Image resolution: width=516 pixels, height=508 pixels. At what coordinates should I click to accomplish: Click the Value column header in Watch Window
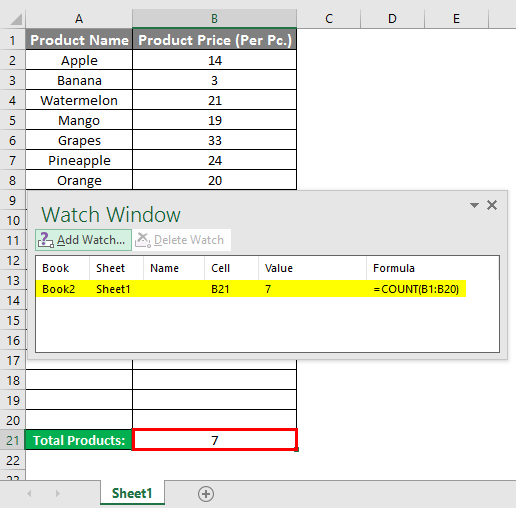click(x=312, y=268)
